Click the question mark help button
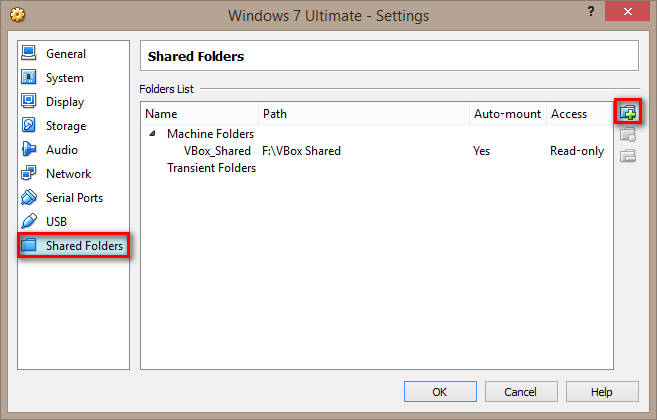This screenshot has width=657, height=420. 591,11
